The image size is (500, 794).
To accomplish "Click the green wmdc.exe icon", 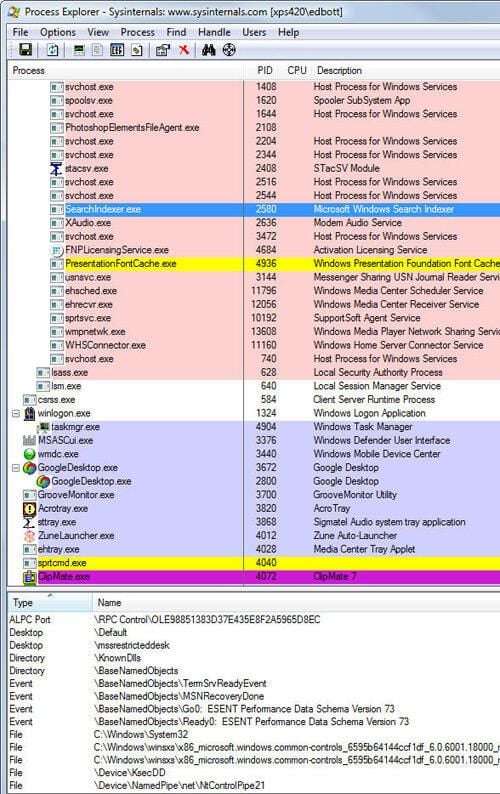I will tap(29, 454).
